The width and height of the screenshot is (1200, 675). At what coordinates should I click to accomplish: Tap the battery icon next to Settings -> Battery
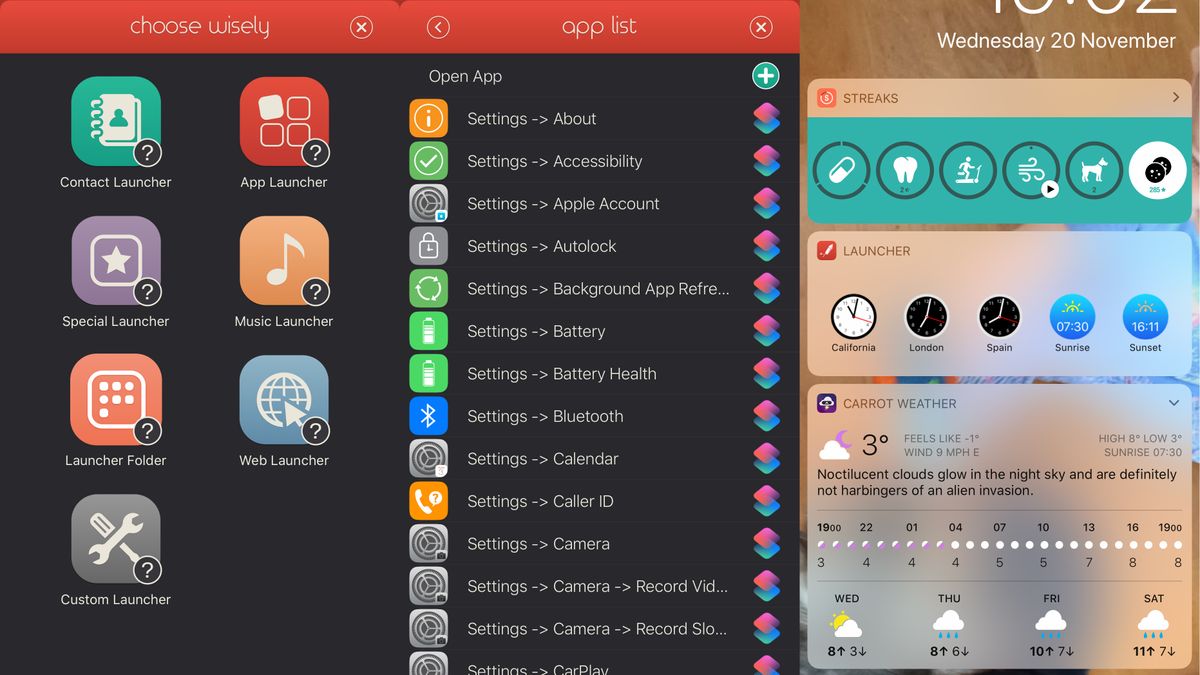click(429, 331)
